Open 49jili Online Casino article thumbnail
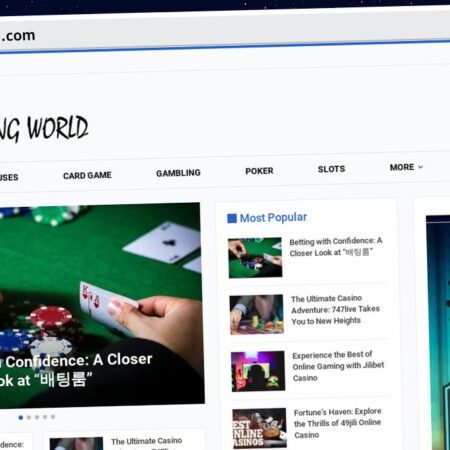This screenshot has width=450, height=450. point(259,428)
